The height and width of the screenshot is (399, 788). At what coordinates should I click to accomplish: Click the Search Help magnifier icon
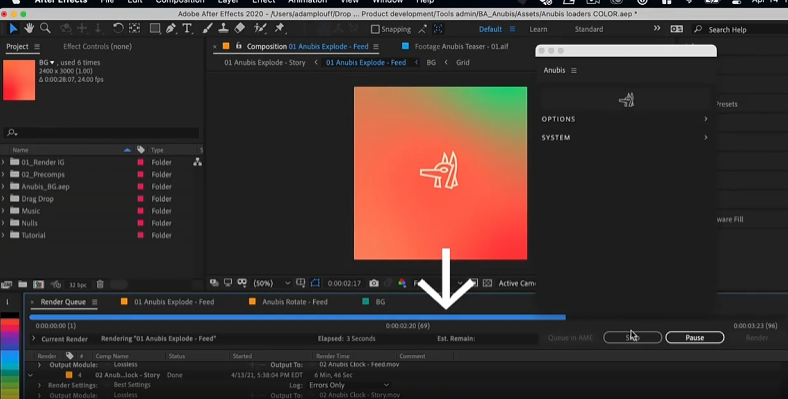point(698,29)
